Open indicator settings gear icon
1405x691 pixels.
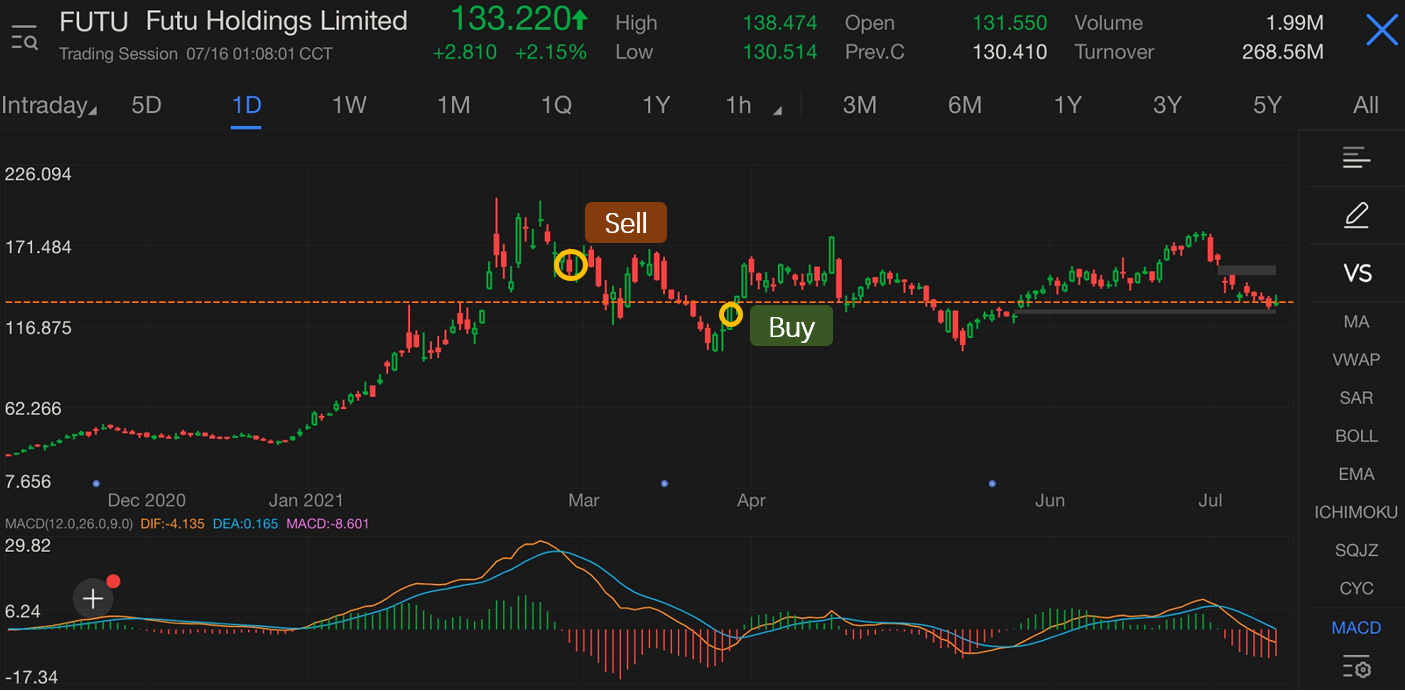click(1356, 667)
